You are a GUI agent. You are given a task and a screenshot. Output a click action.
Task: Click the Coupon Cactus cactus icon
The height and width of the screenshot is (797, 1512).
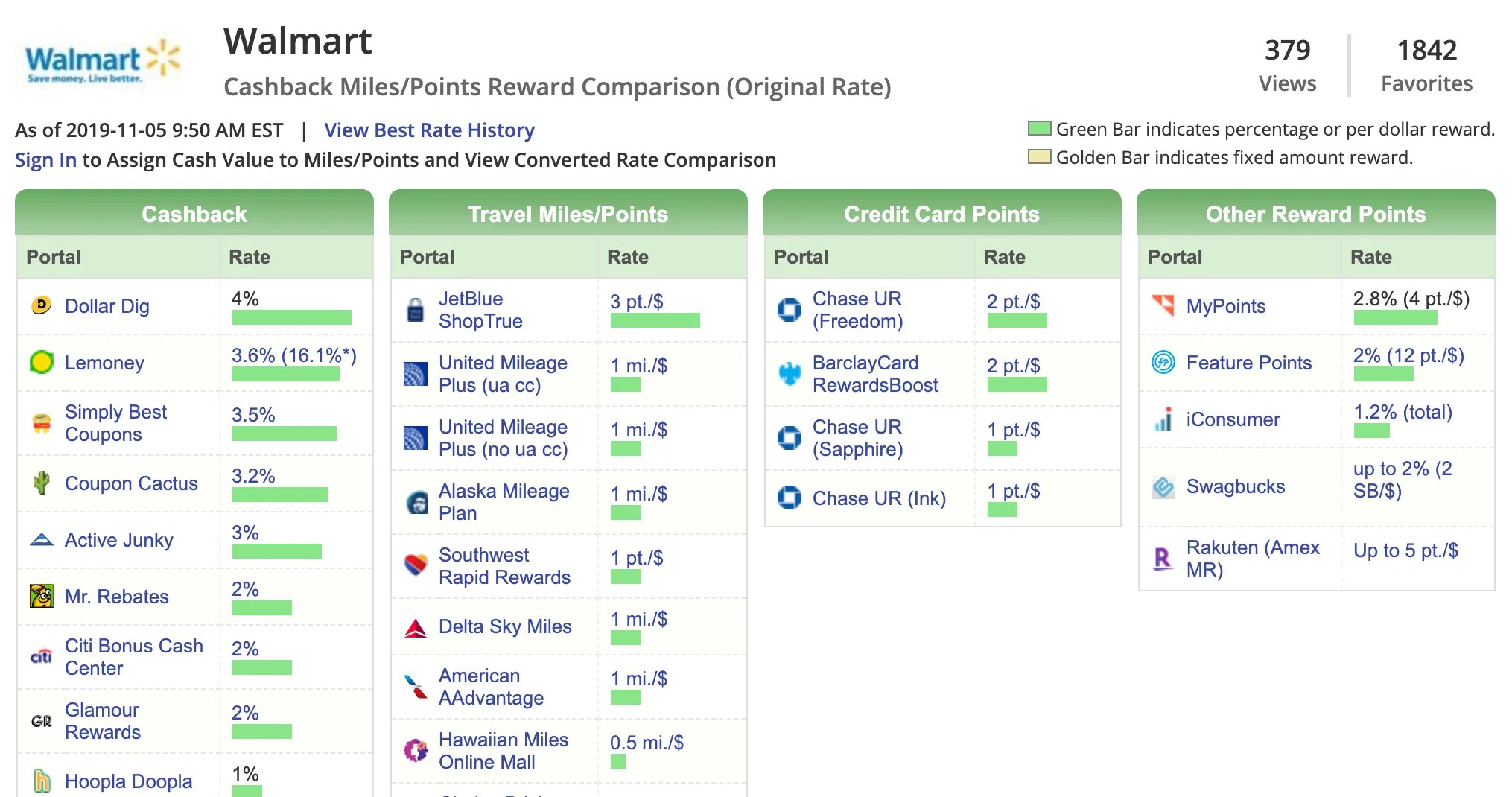(42, 483)
